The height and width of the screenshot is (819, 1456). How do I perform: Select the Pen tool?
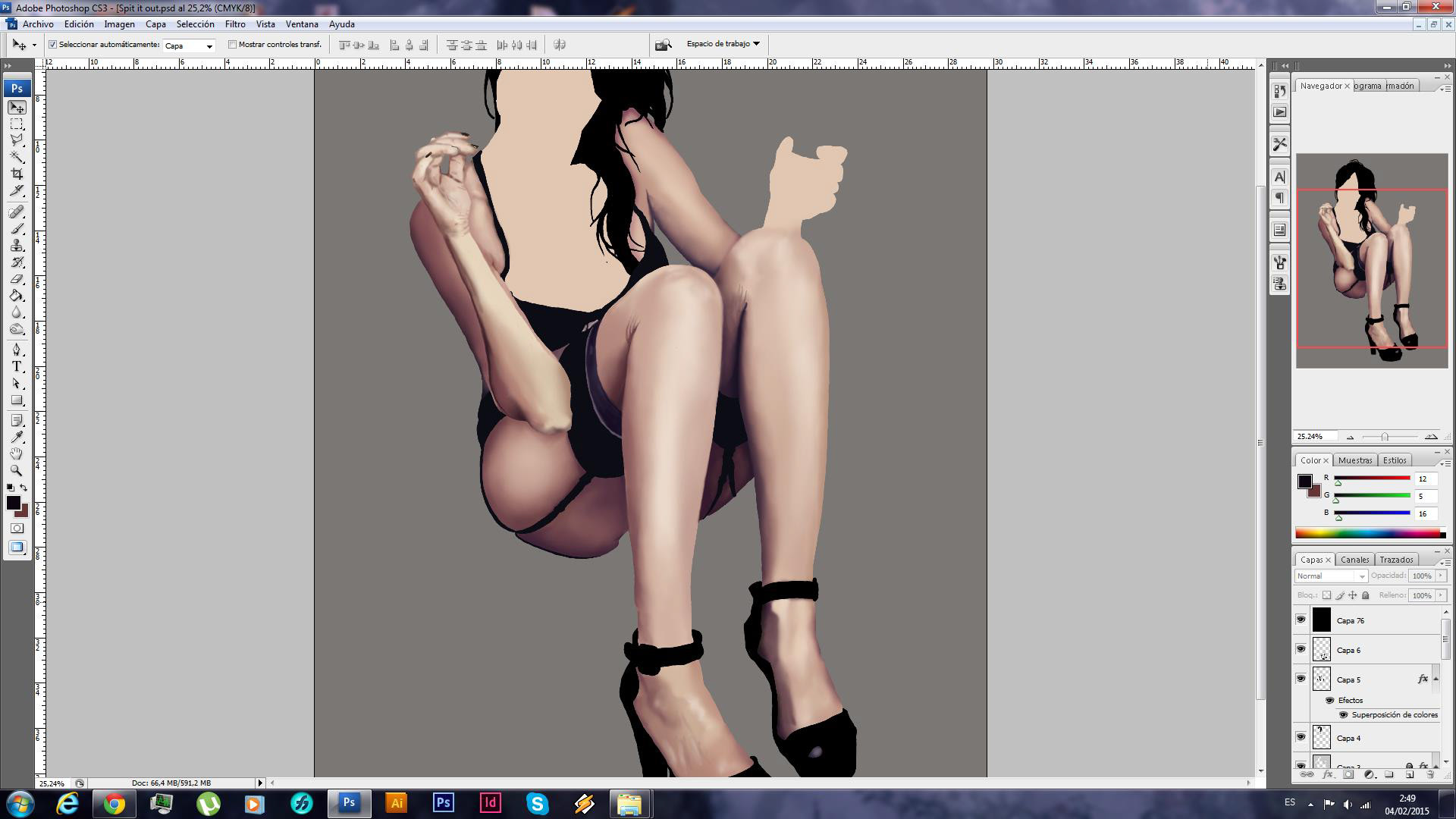click(17, 350)
